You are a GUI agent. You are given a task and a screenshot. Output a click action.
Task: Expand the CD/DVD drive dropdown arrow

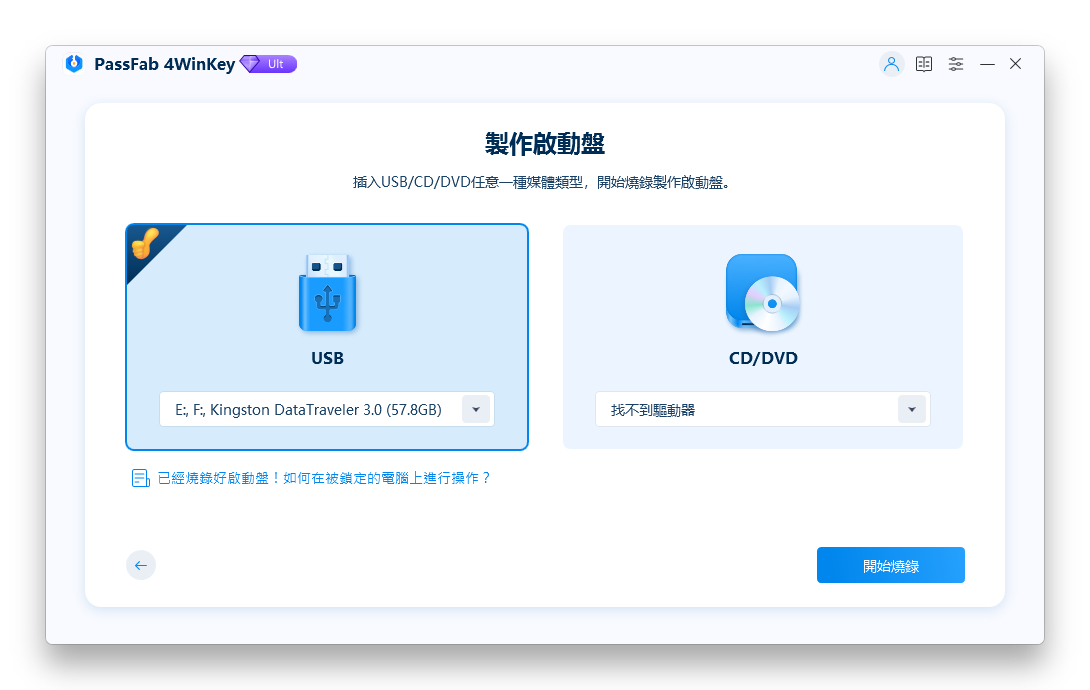911,409
